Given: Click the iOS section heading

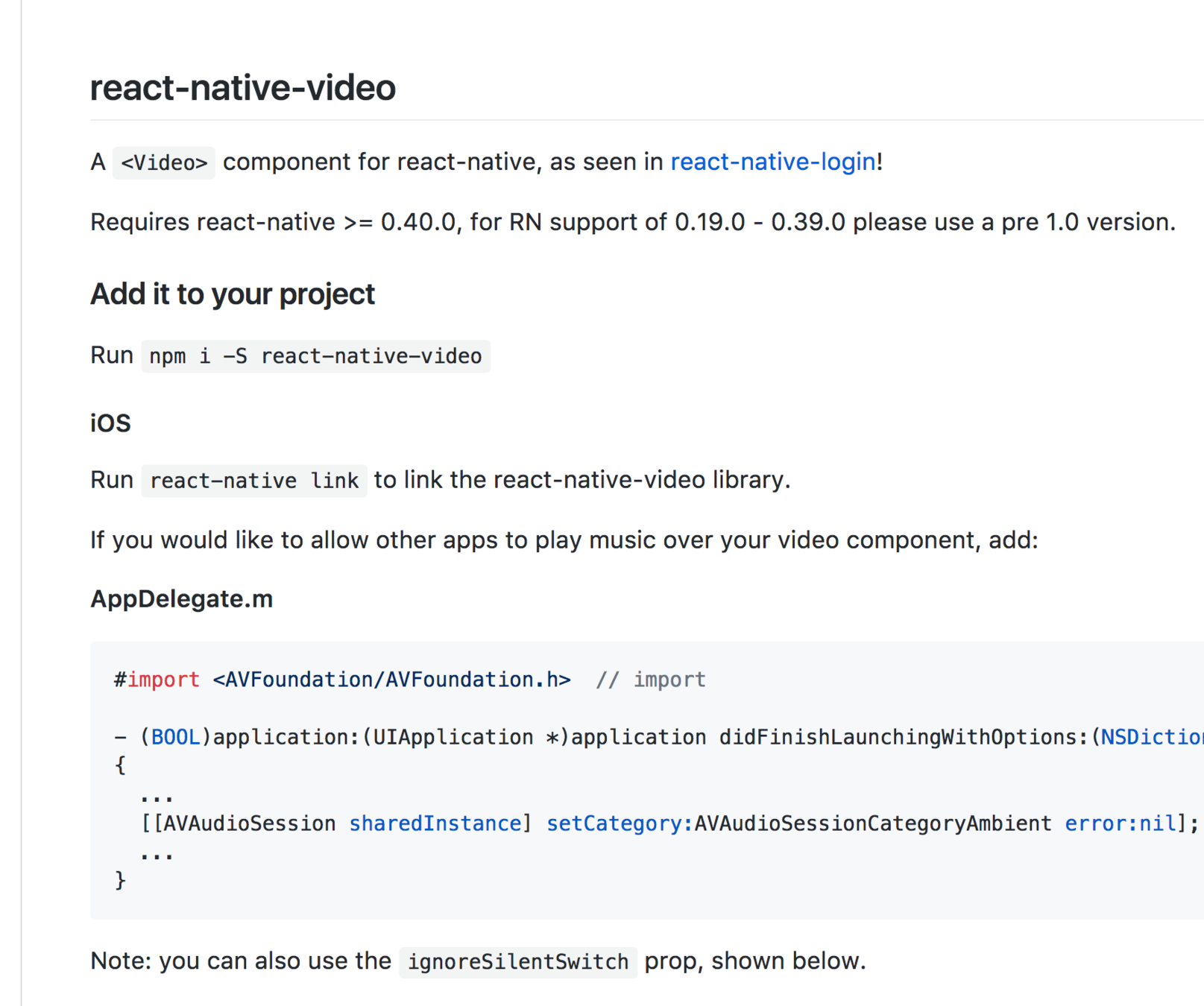Looking at the screenshot, I should click(x=110, y=423).
